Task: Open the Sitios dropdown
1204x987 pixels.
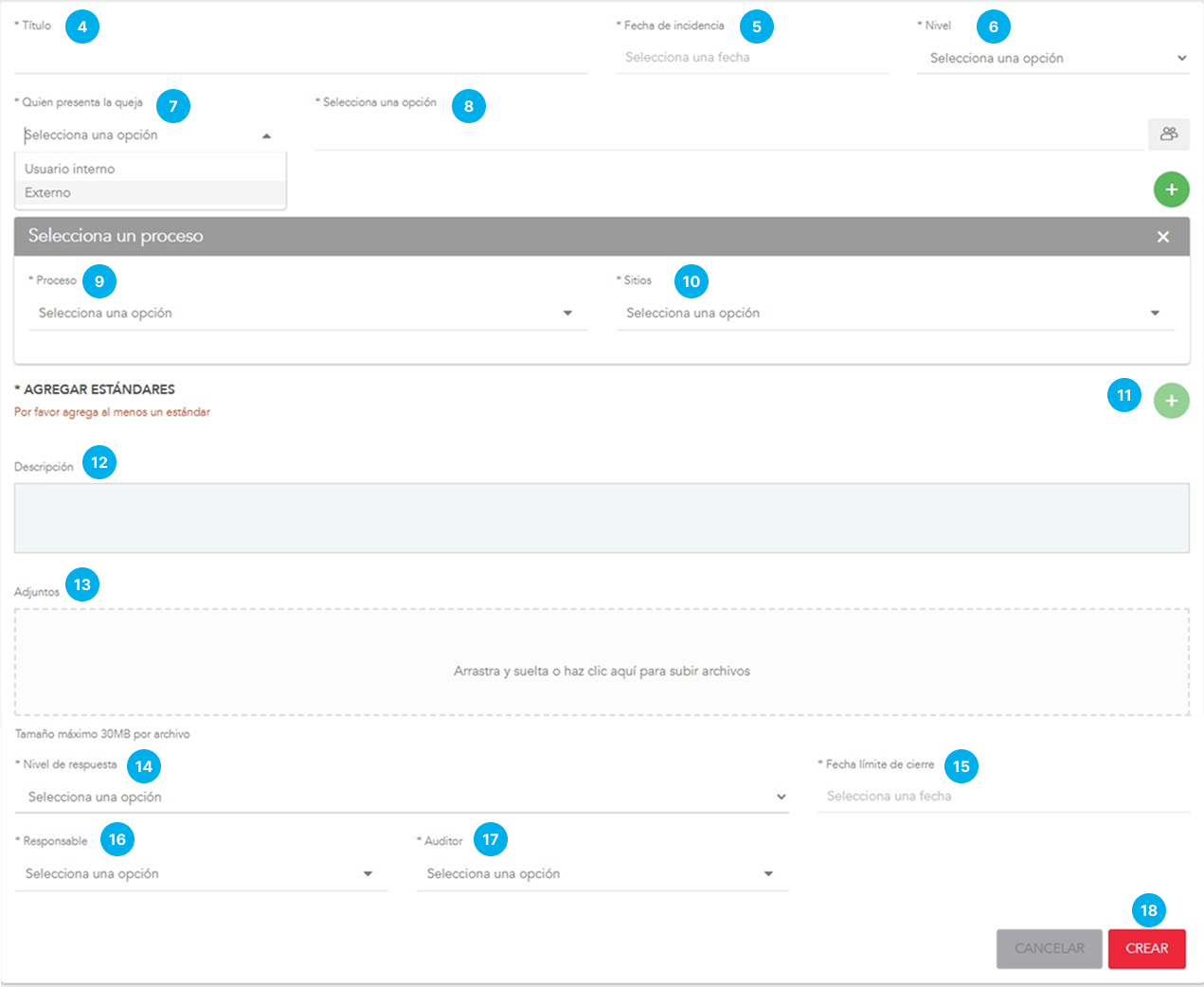Action: (894, 314)
